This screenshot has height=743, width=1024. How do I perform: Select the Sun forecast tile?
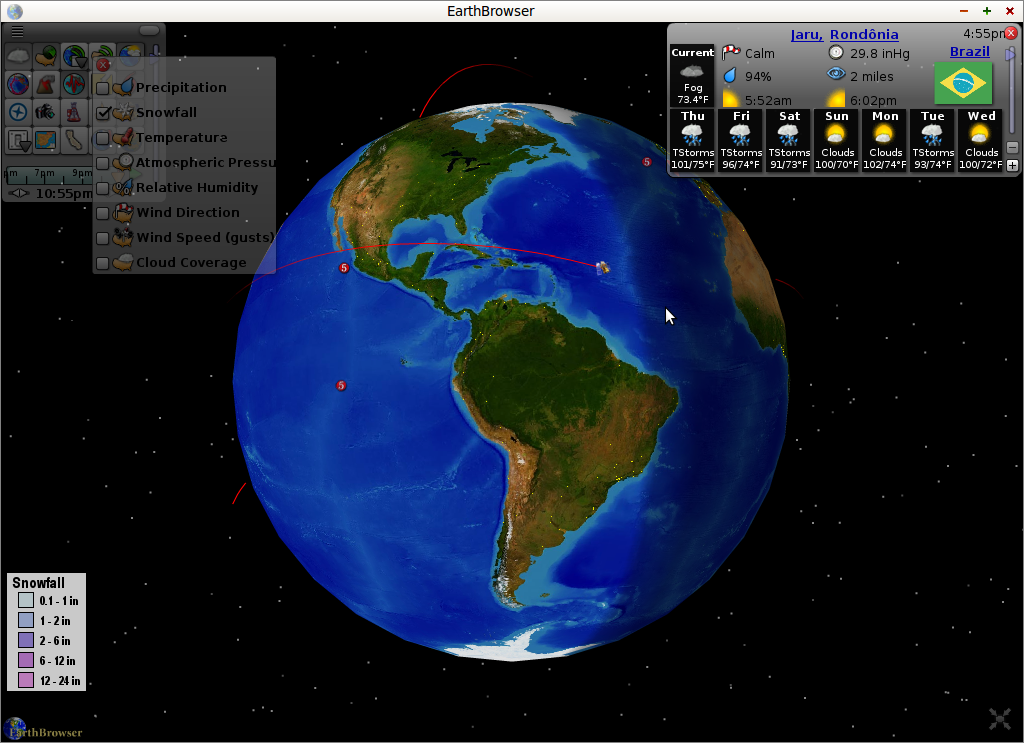tap(837, 140)
